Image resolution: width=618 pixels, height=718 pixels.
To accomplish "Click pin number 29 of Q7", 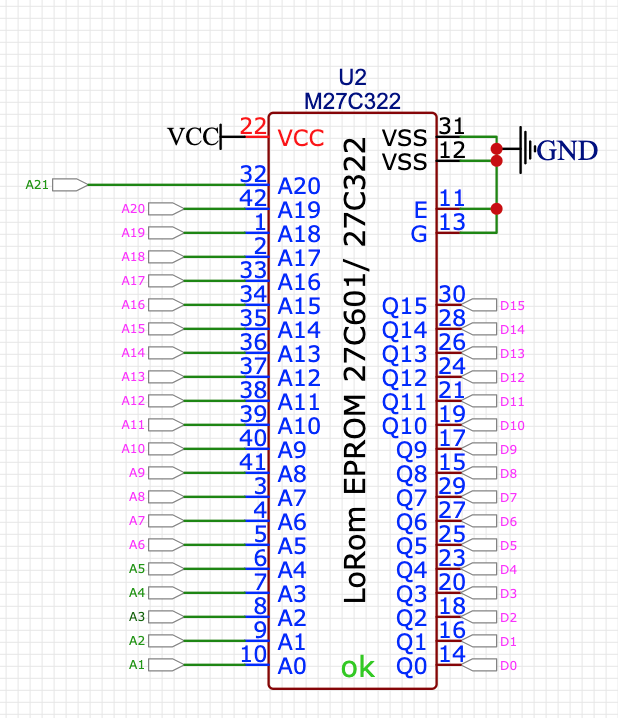I will 452,486.
